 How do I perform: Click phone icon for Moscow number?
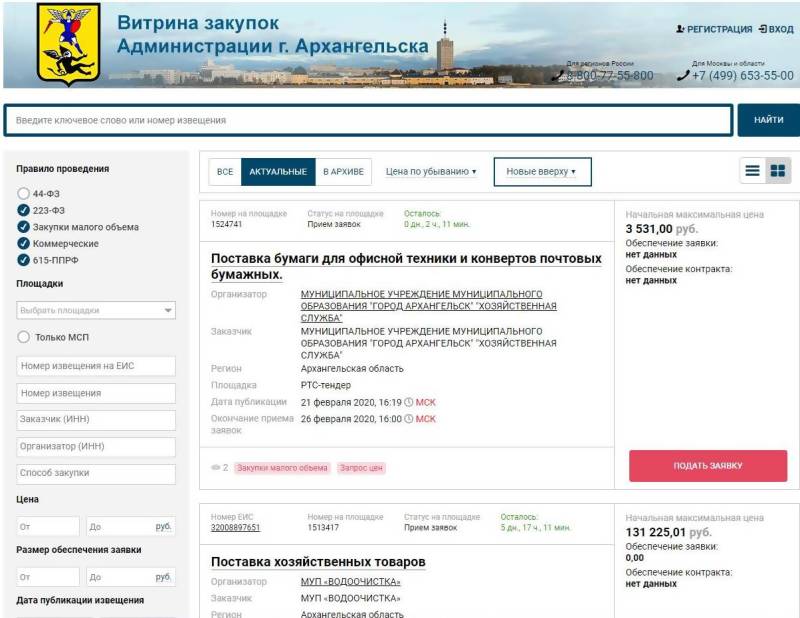click(683, 76)
